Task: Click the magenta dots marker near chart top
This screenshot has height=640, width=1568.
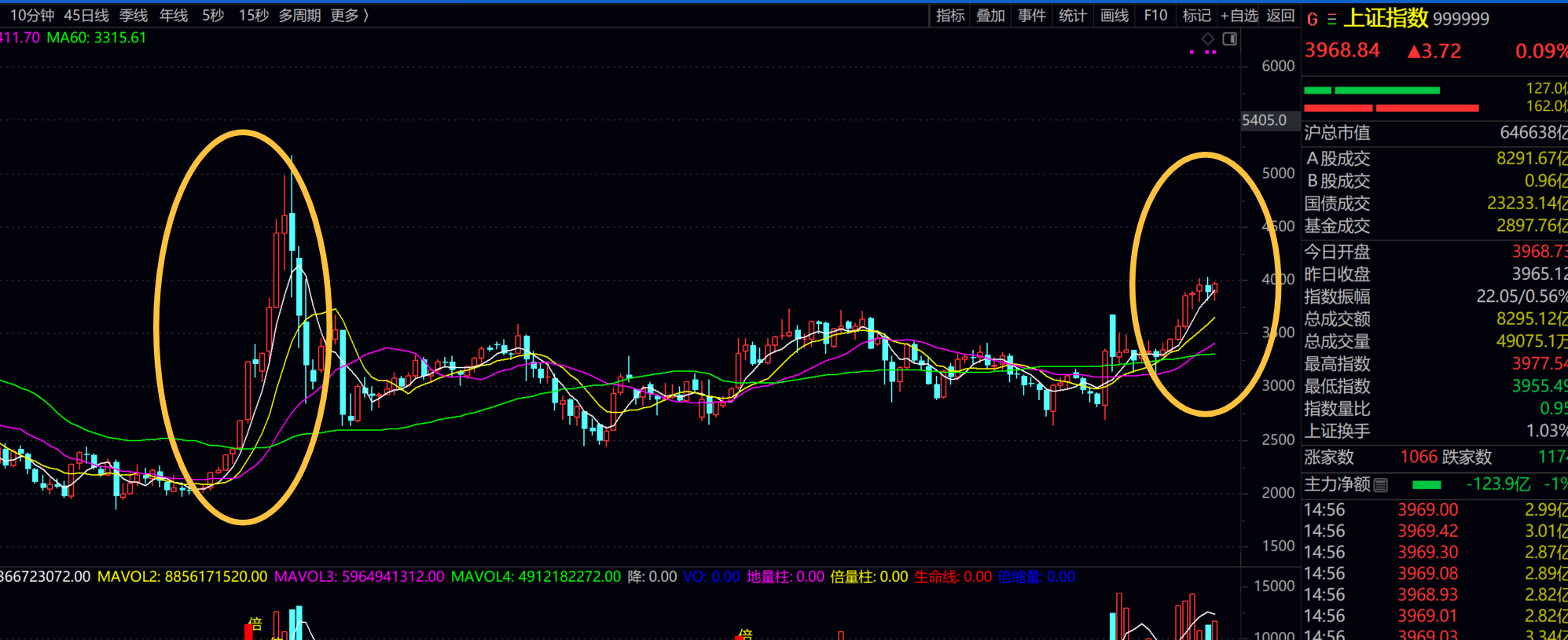Action: click(1203, 52)
